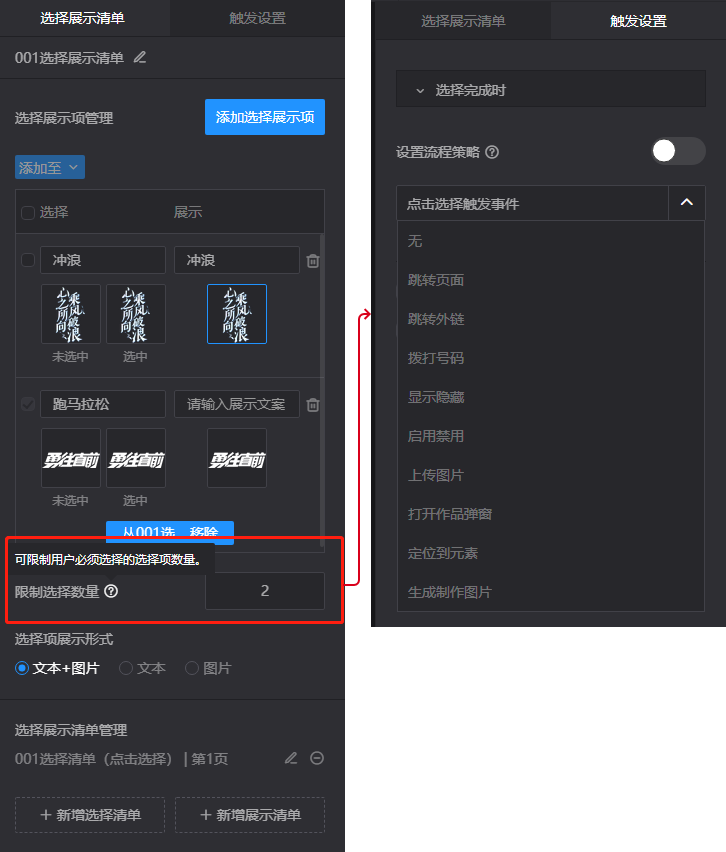Delete the 跑马拉松 row with its trash icon
Image resolution: width=726 pixels, height=852 pixels.
pyautogui.click(x=313, y=405)
